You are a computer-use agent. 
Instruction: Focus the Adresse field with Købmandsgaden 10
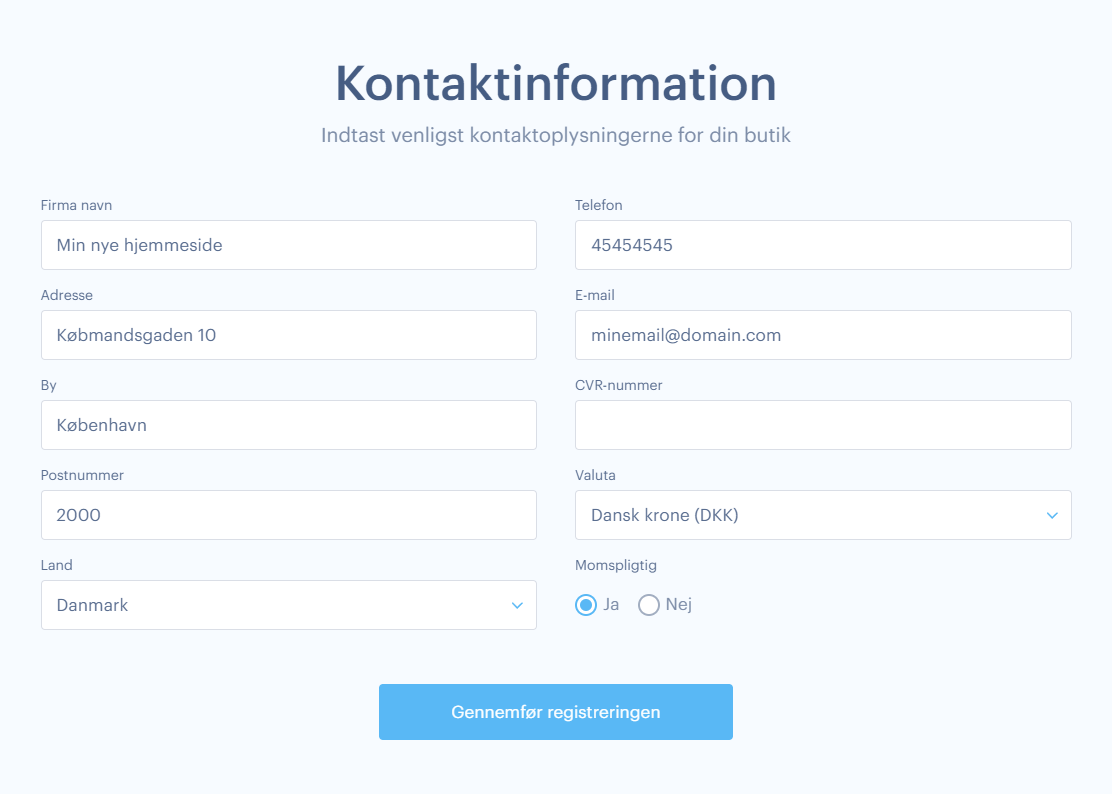coord(288,335)
